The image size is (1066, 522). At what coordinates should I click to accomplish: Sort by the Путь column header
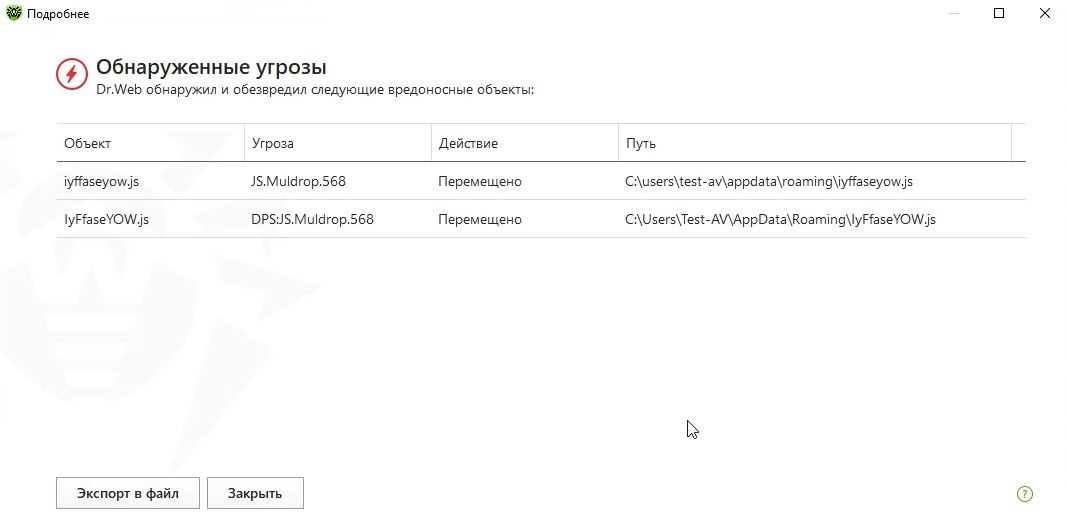[x=641, y=143]
